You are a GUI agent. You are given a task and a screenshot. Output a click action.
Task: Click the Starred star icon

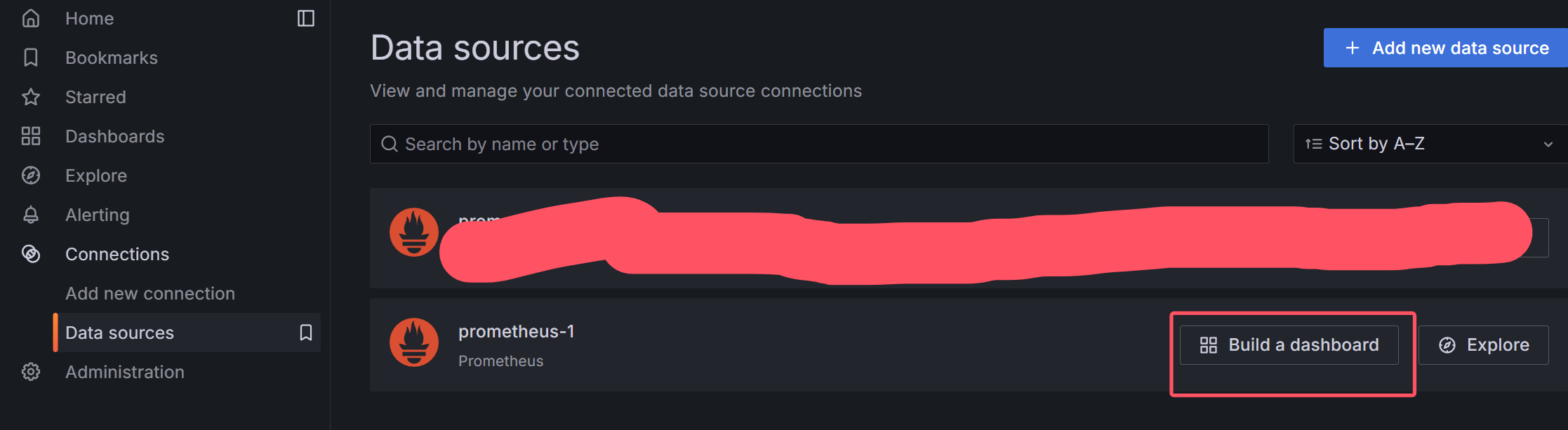[x=31, y=97]
